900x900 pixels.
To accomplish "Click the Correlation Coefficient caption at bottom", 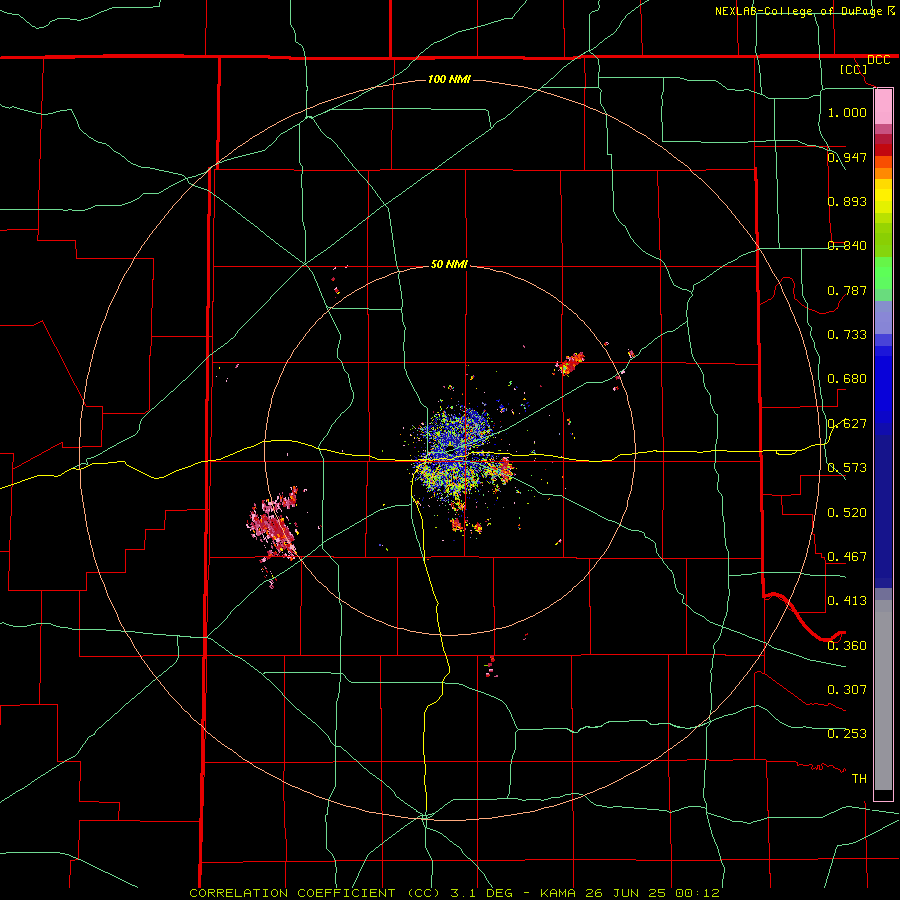I will click(x=454, y=893).
